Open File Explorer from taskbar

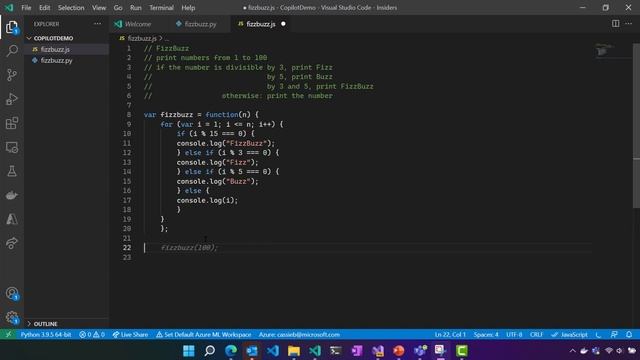click(x=294, y=351)
